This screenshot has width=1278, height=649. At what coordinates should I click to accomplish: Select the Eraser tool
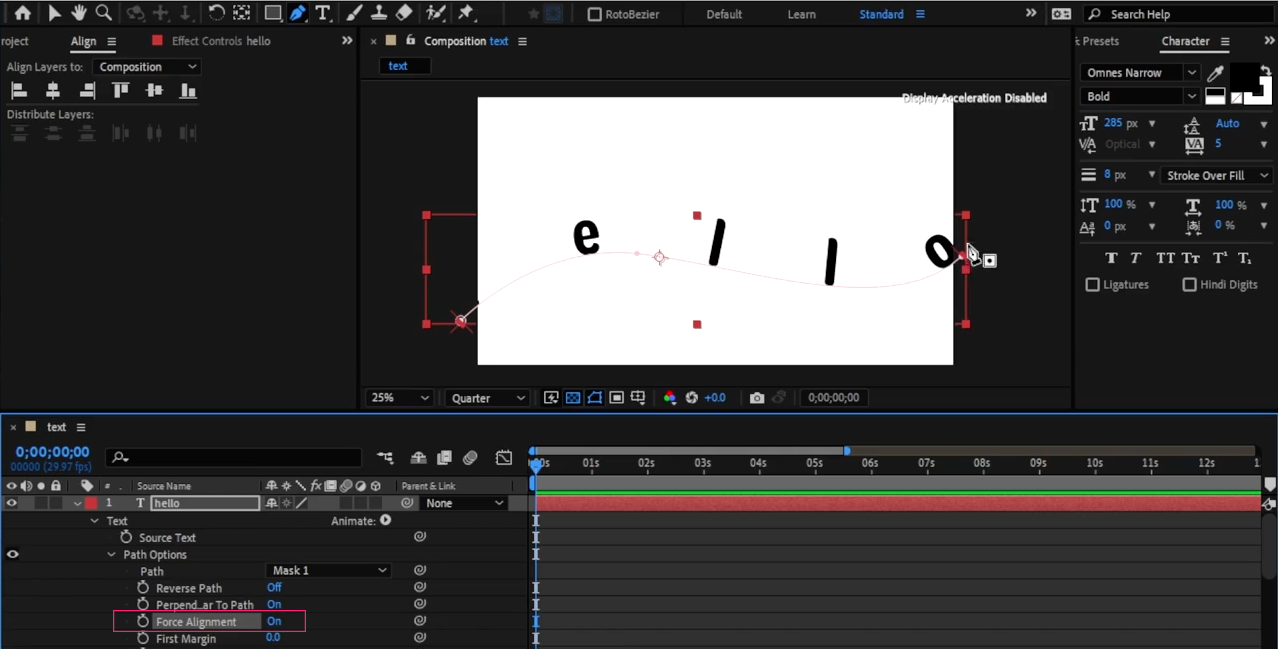click(404, 14)
